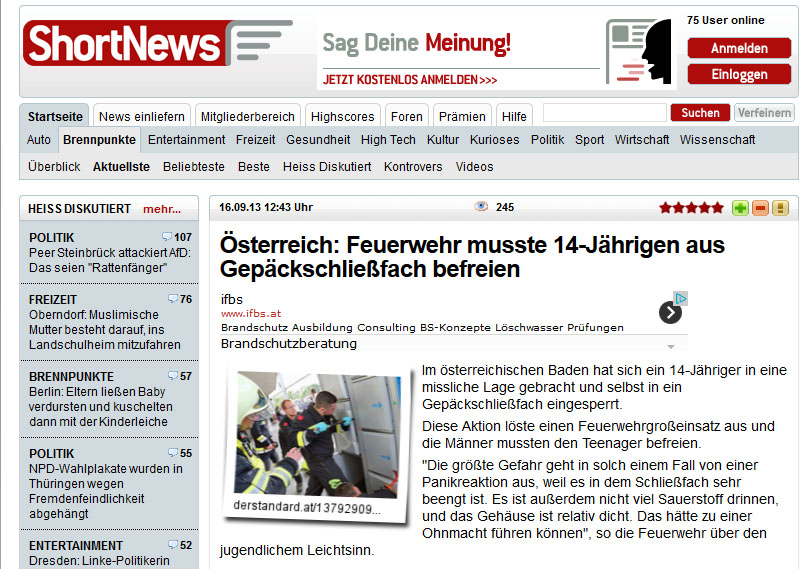
Task: Click the Brandschutzberatung ad text
Action: point(289,344)
